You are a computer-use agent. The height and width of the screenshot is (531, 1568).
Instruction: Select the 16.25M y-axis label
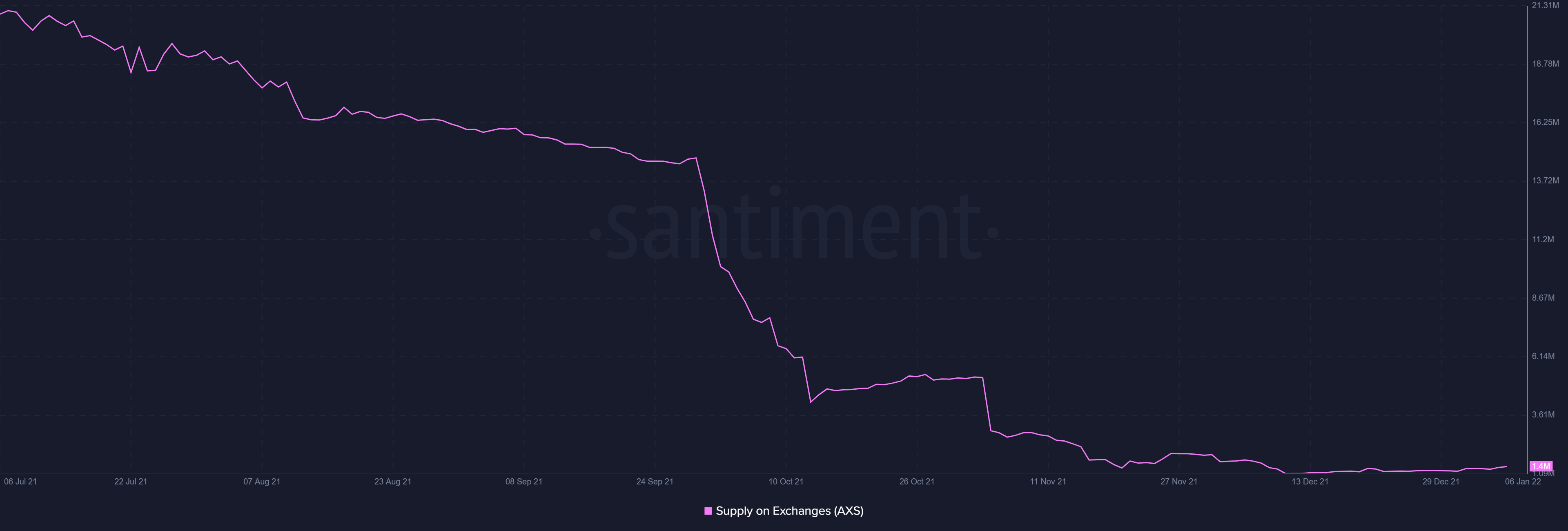coord(1546,123)
